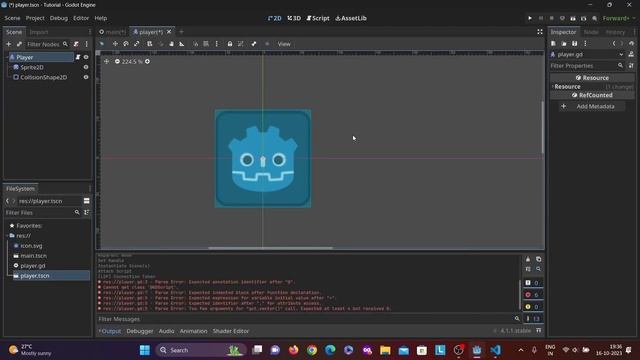Open documentation for player.gd object
The height and width of the screenshot is (360, 640).
click(x=631, y=54)
